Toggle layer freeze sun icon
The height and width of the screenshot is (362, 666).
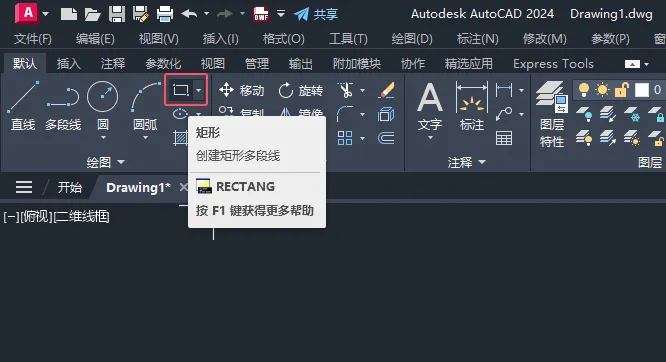pos(602,90)
